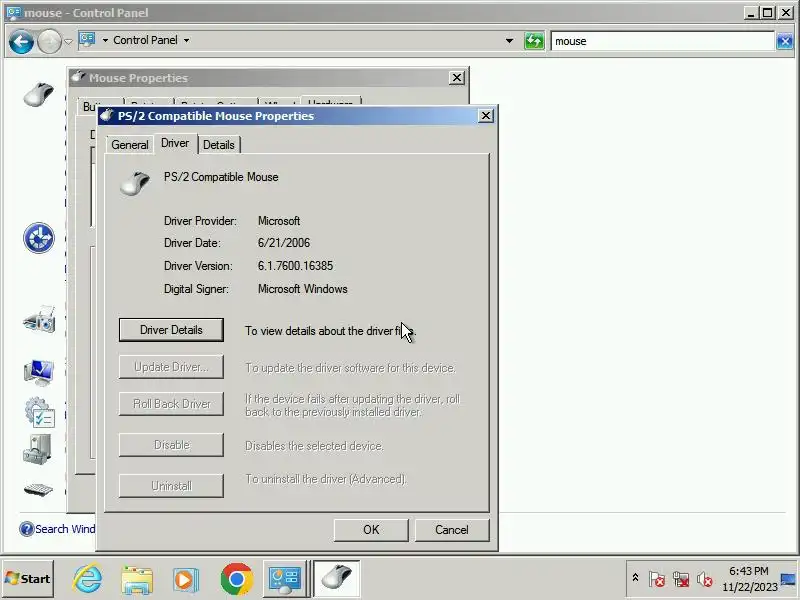Switch to Control Panel taskbar button

[x=285, y=579]
